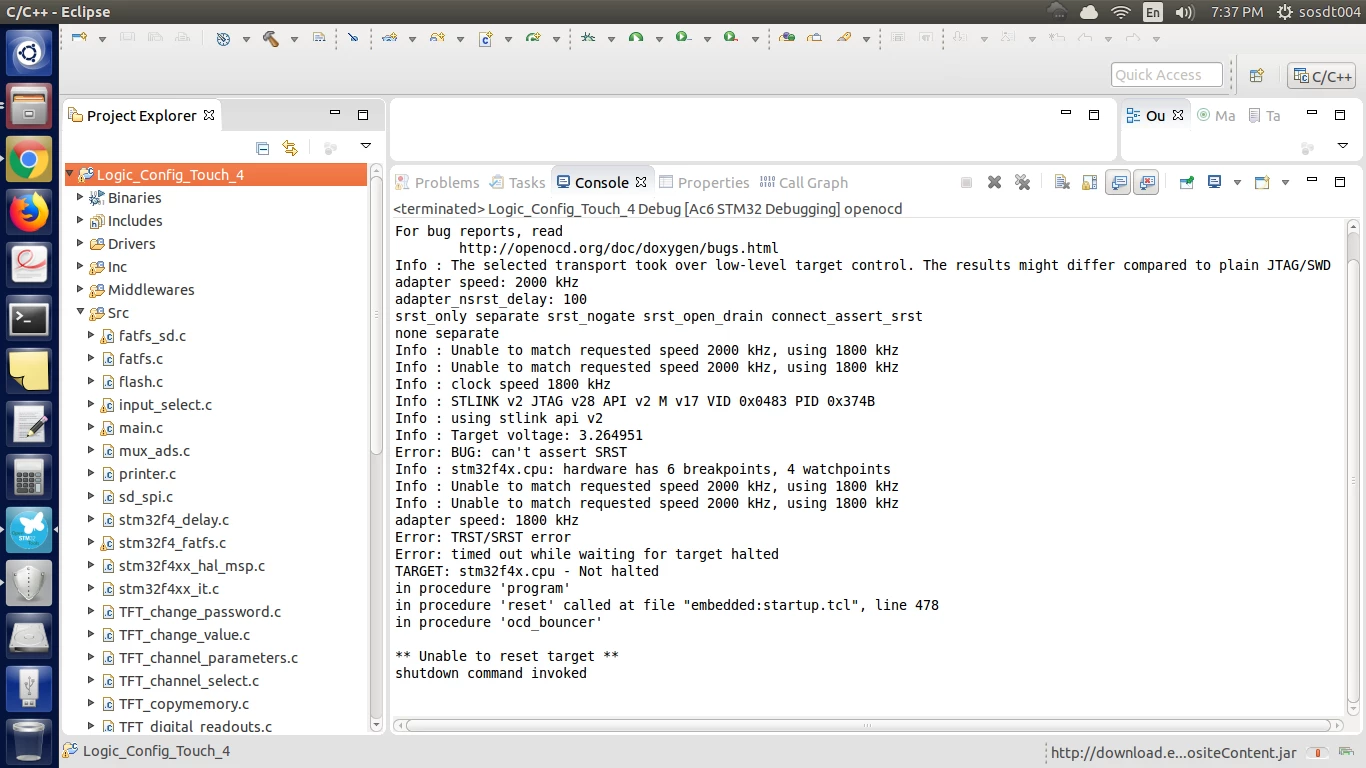Click the Open Console icon

coord(1262,182)
